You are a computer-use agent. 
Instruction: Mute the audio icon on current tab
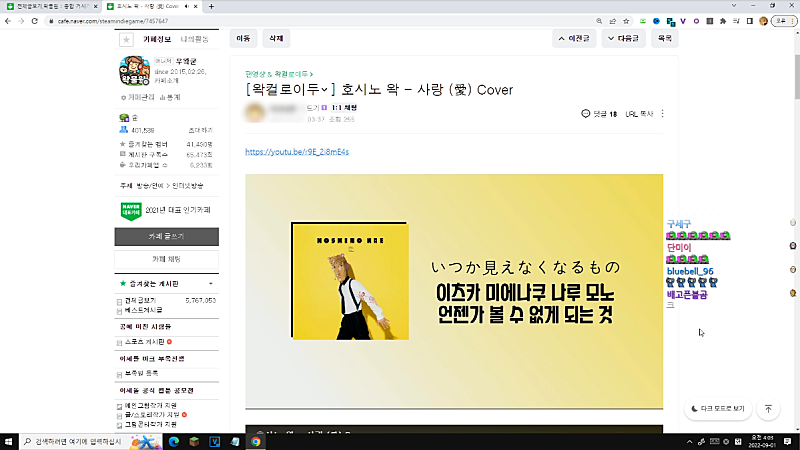[x=187, y=7]
